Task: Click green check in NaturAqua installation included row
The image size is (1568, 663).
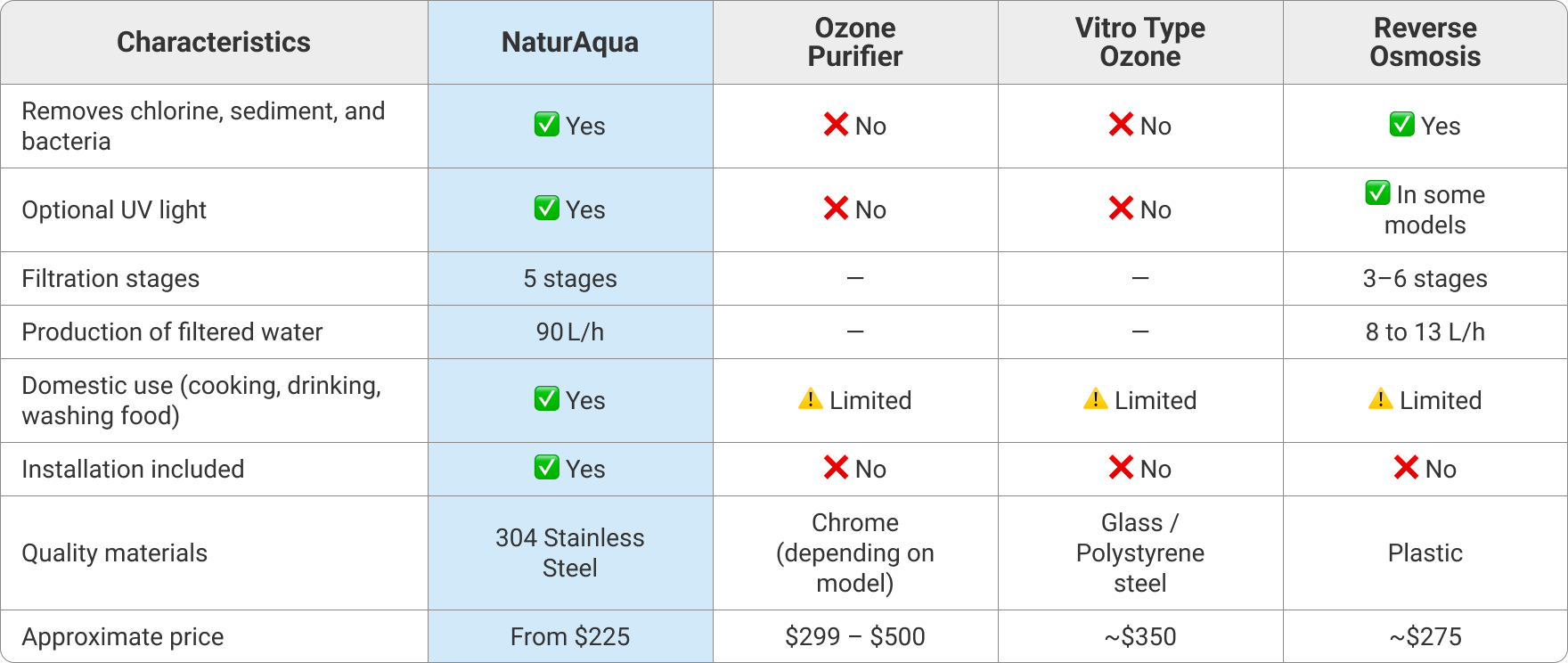Action: (x=546, y=468)
